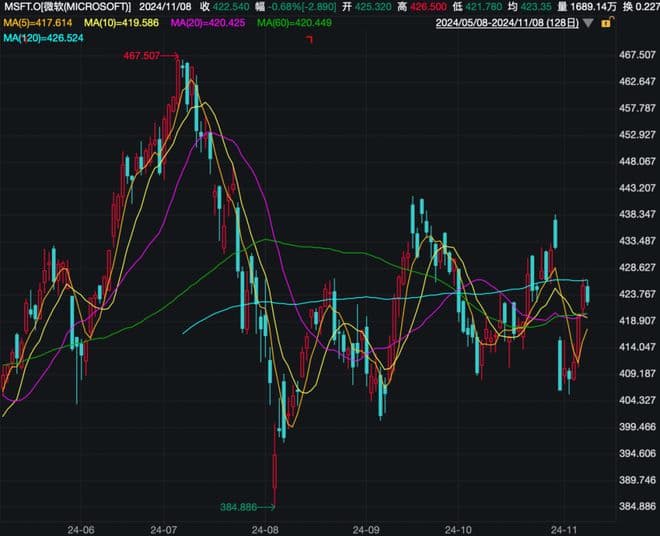This screenshot has height=536, width=660.
Task: Click the 384.886 low price marker
Action: click(240, 507)
